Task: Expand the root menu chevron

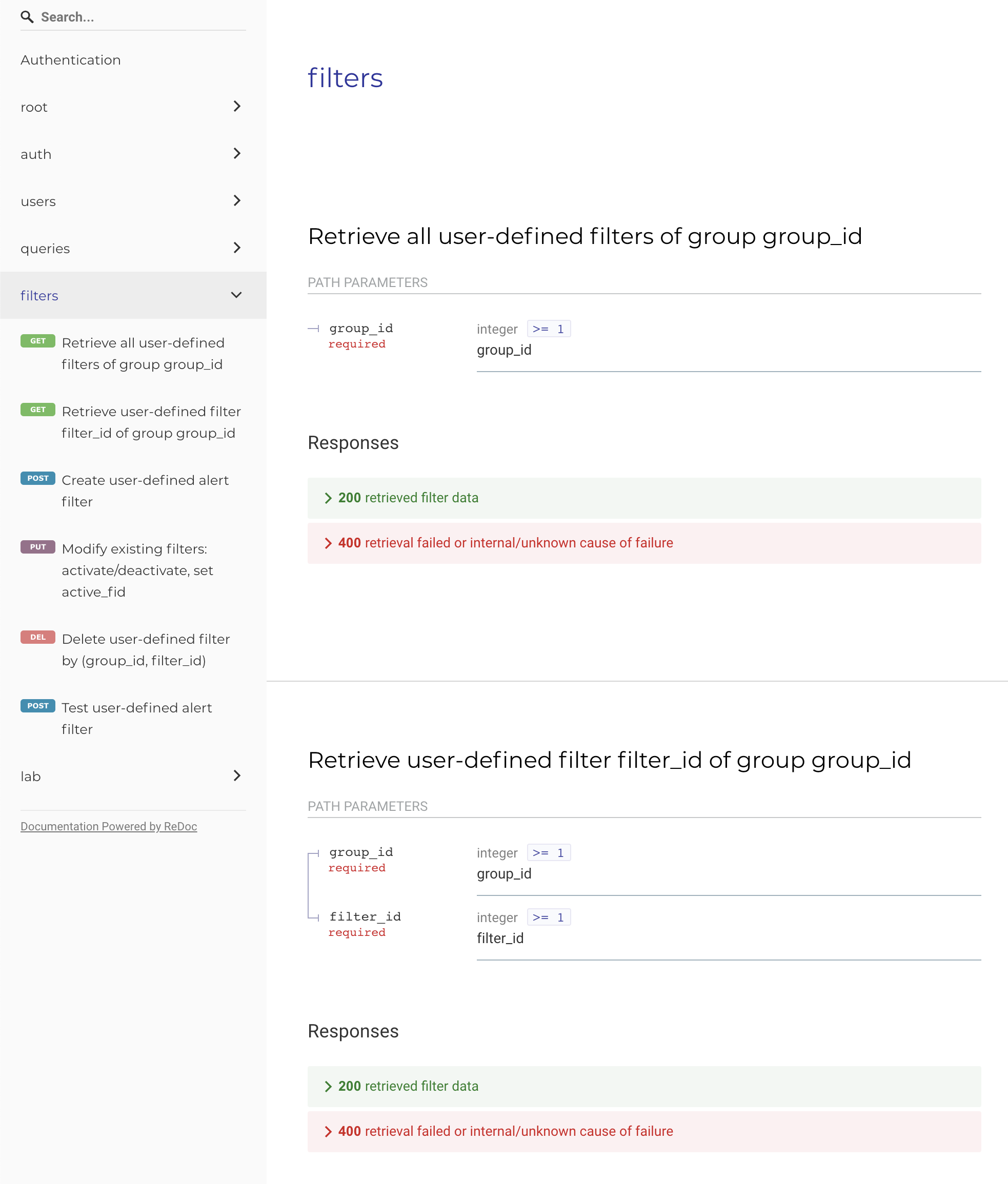Action: [236, 107]
